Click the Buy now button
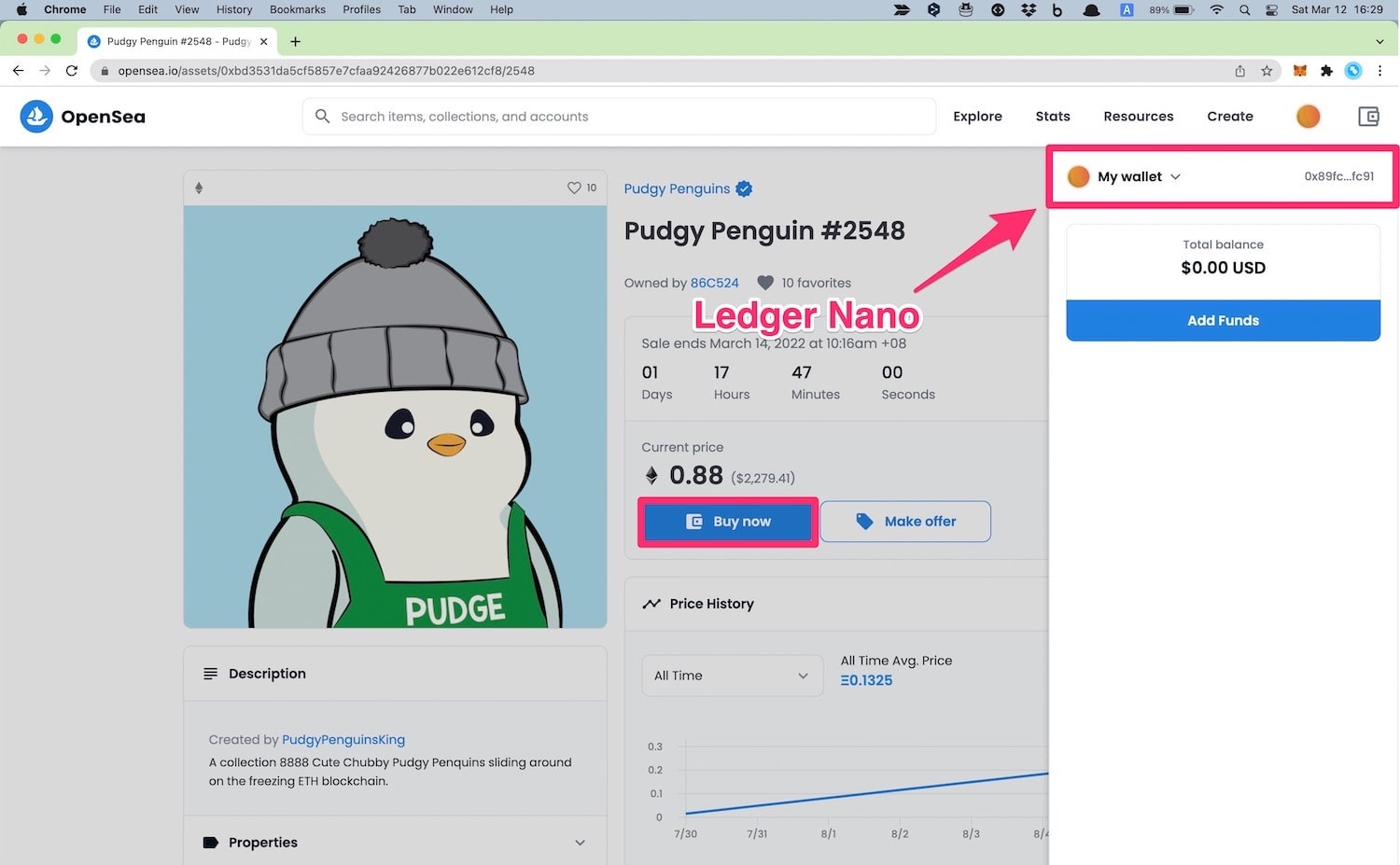 [x=728, y=522]
